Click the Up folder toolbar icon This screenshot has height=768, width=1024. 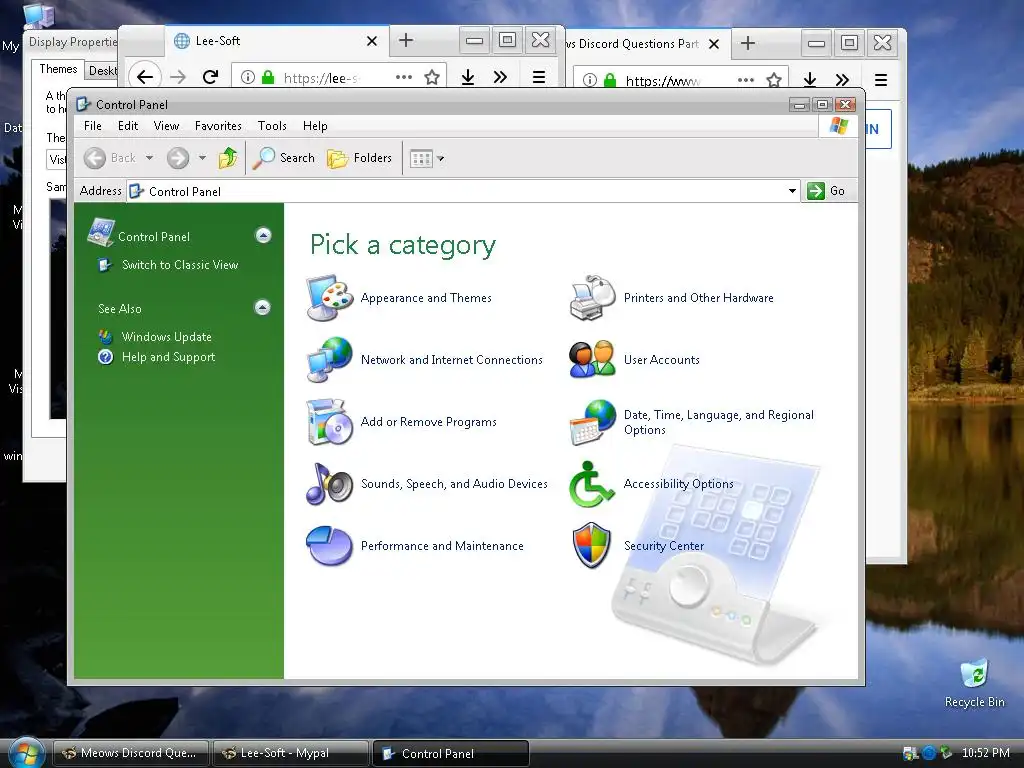[228, 158]
